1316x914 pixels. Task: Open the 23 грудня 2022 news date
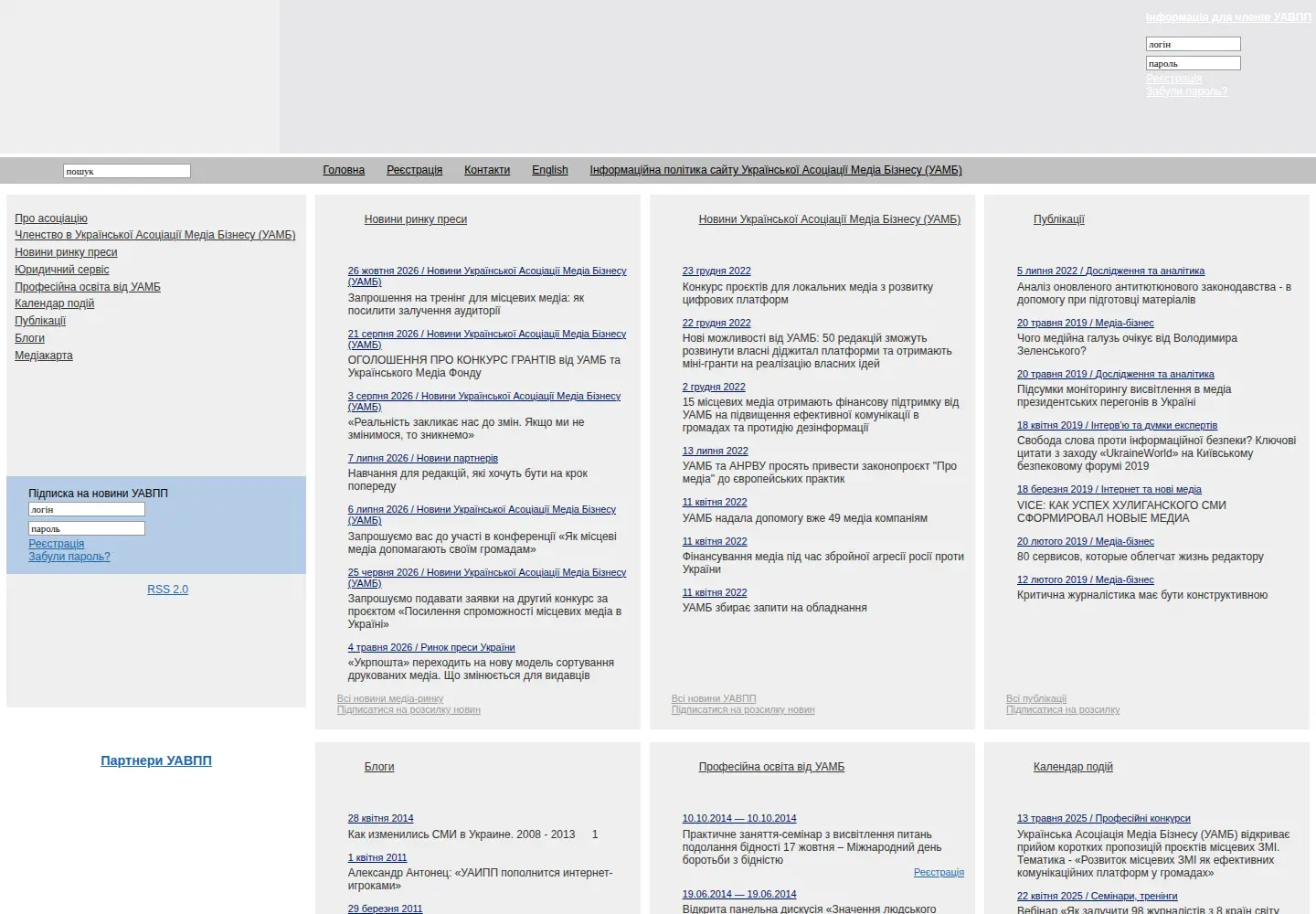(716, 271)
